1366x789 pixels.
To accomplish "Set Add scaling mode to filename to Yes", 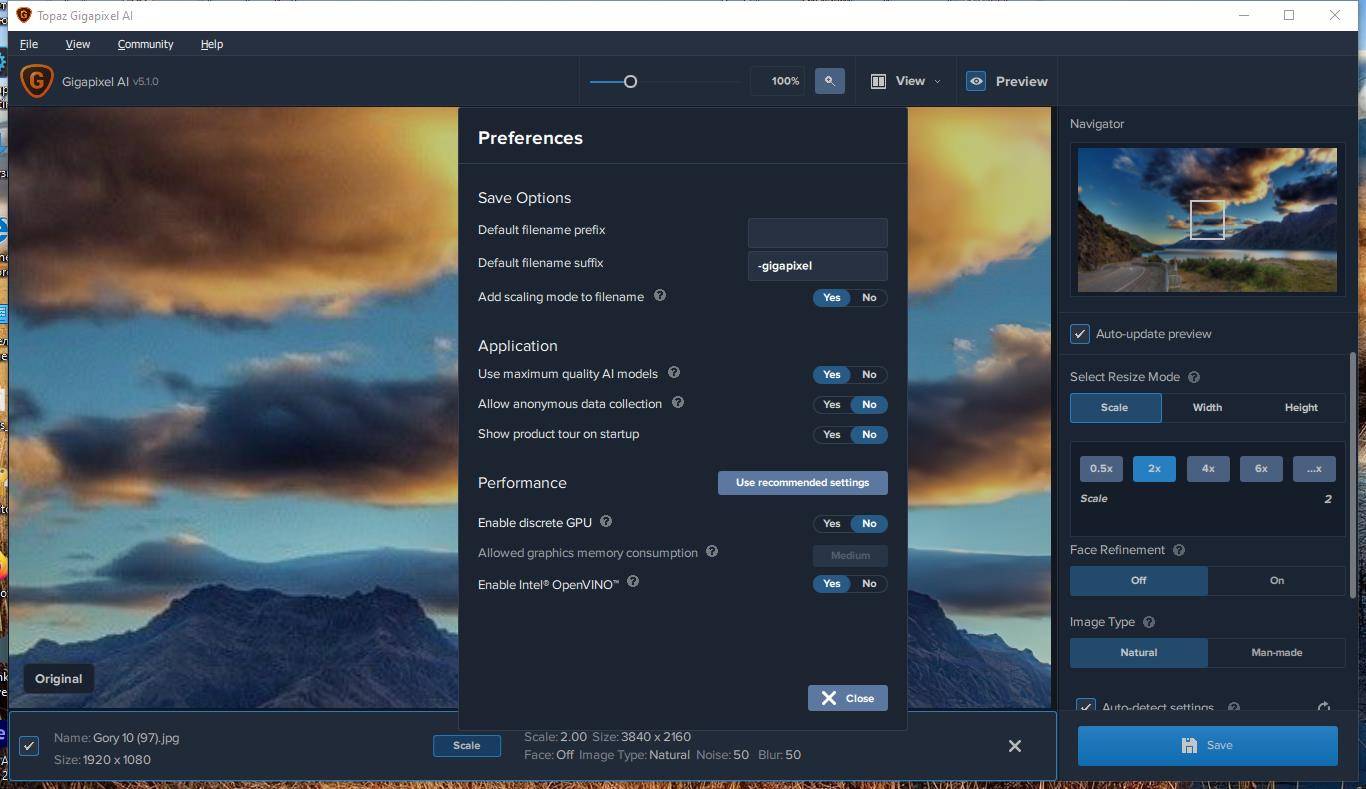I will [x=831, y=297].
